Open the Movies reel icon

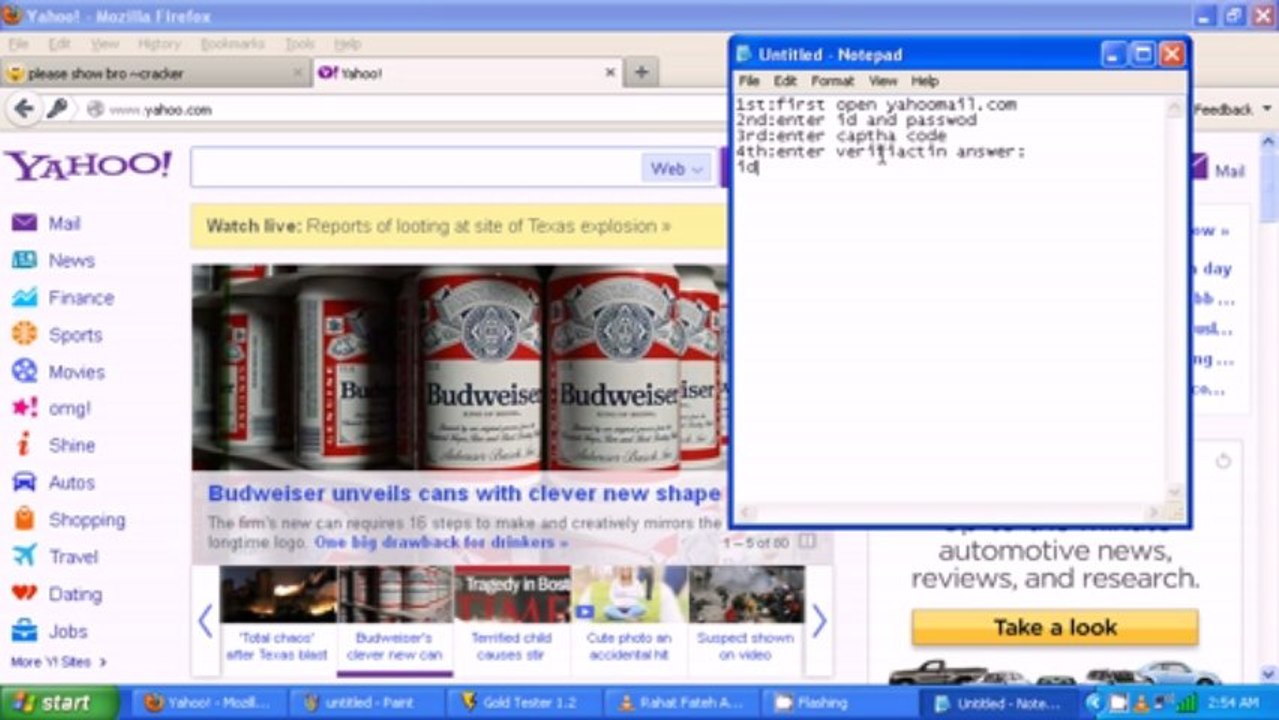point(24,371)
